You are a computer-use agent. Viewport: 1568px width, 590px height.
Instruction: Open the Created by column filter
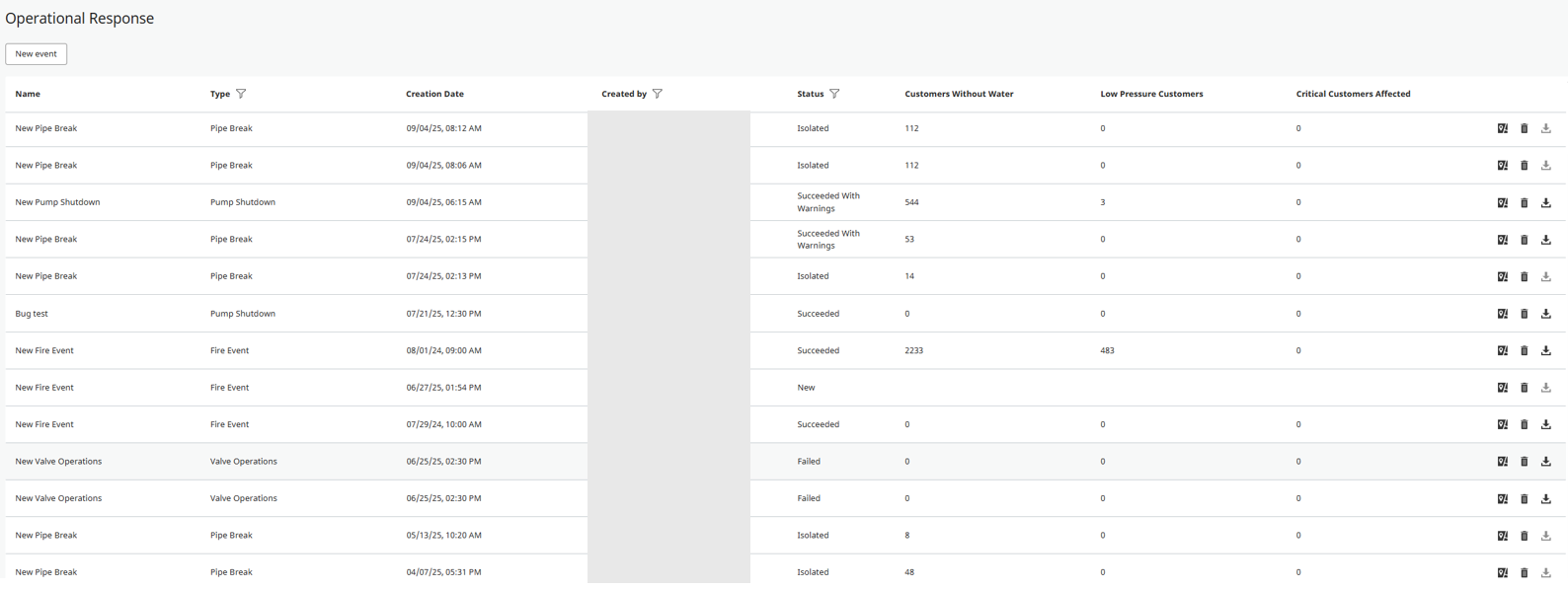tap(658, 94)
